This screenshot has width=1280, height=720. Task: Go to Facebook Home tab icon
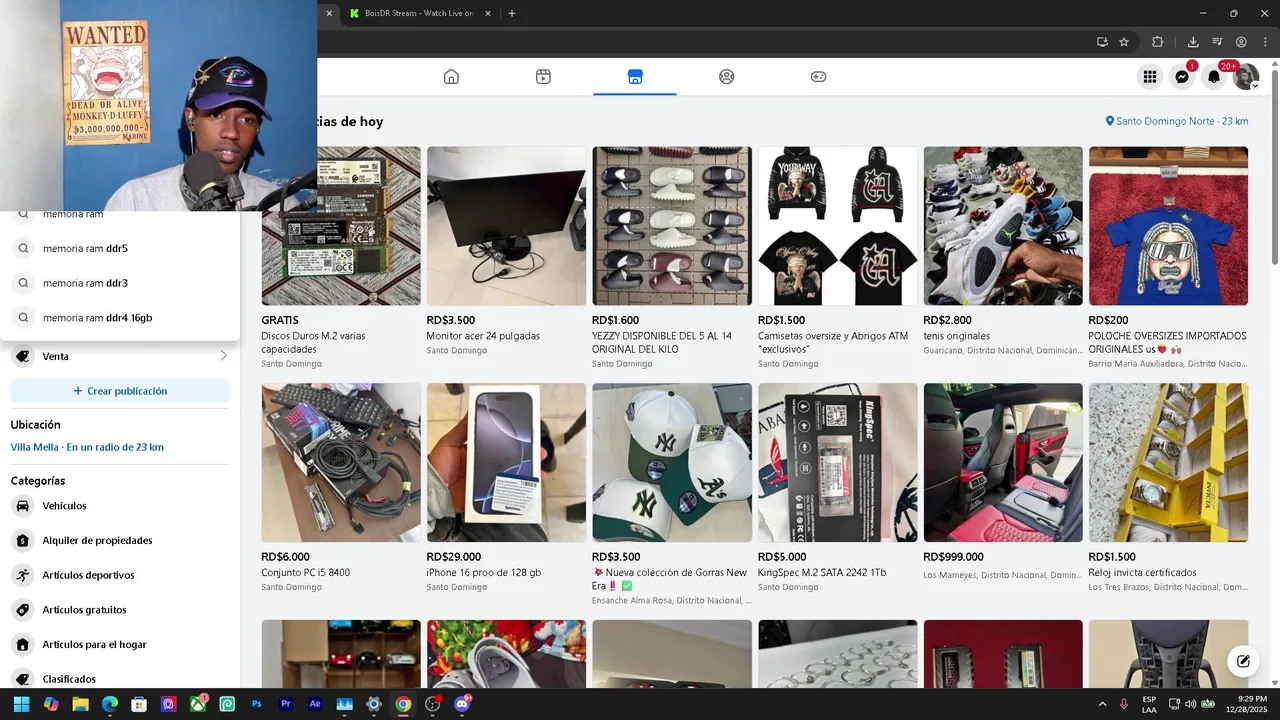(451, 77)
